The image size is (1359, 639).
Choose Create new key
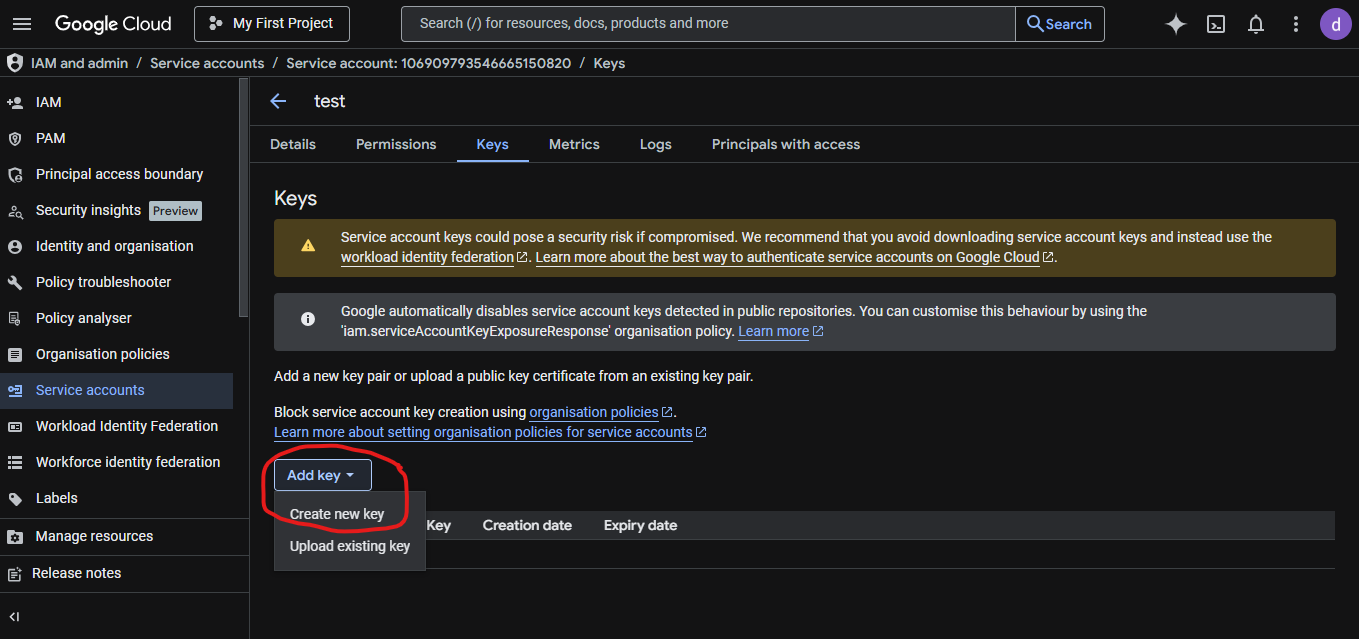[x=336, y=513]
